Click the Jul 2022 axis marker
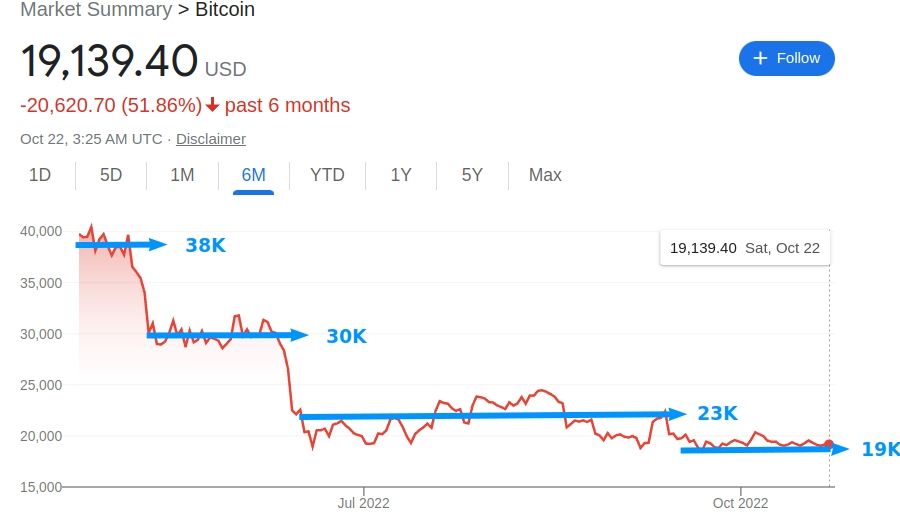The image size is (900, 520). click(x=363, y=503)
